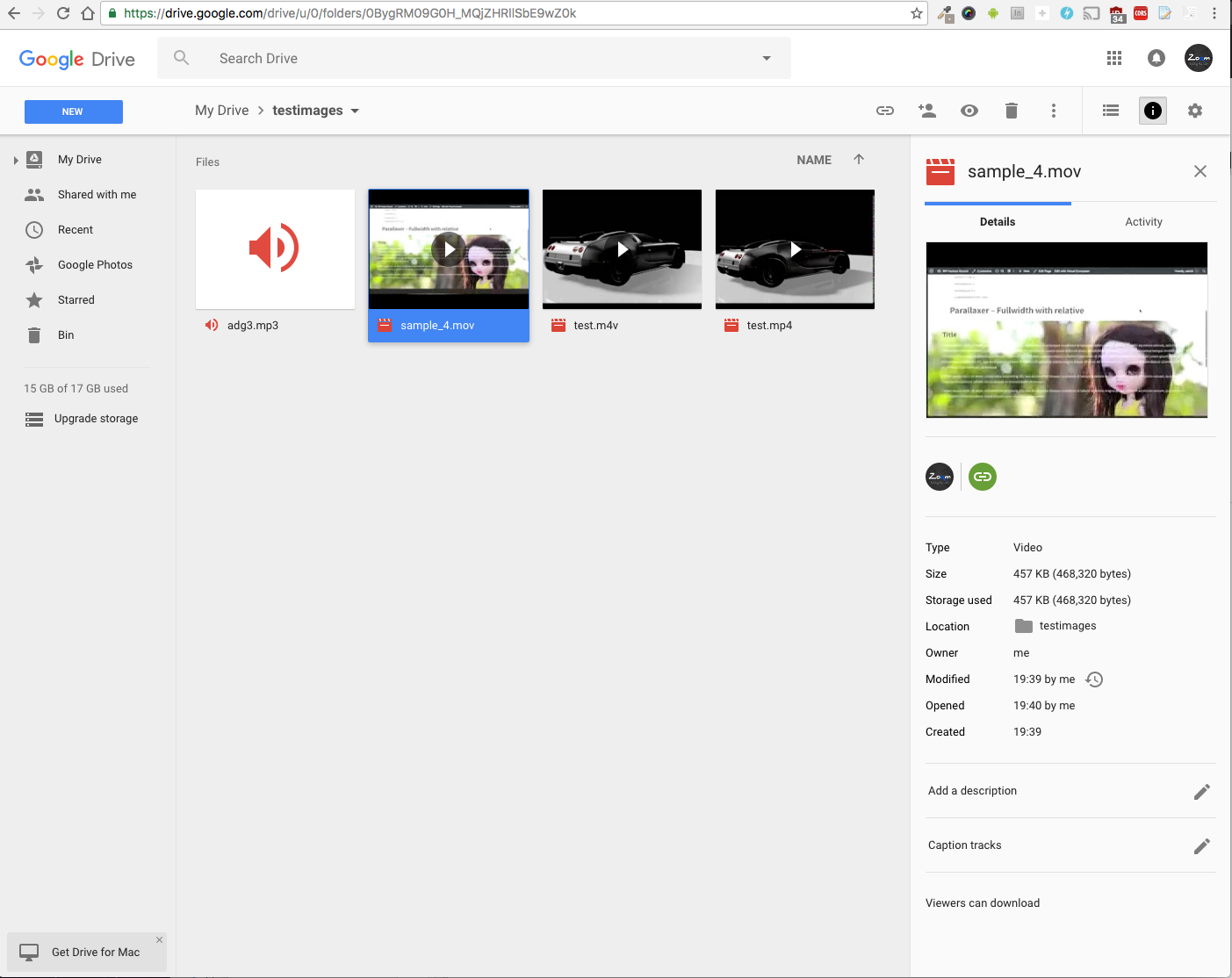This screenshot has height=978, width=1232.
Task: Open the Google apps grid
Action: tap(1114, 58)
